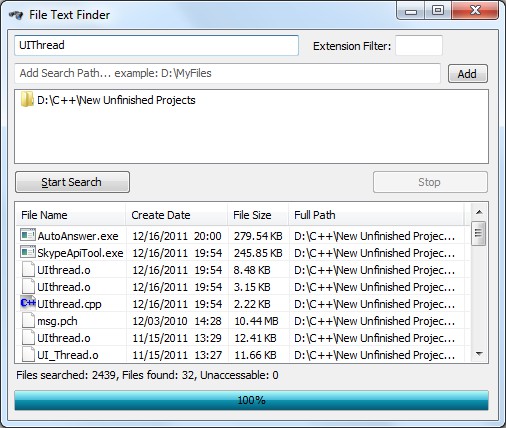Click the search text field containing UIThread
Image resolution: width=506 pixels, height=428 pixels.
(156, 45)
